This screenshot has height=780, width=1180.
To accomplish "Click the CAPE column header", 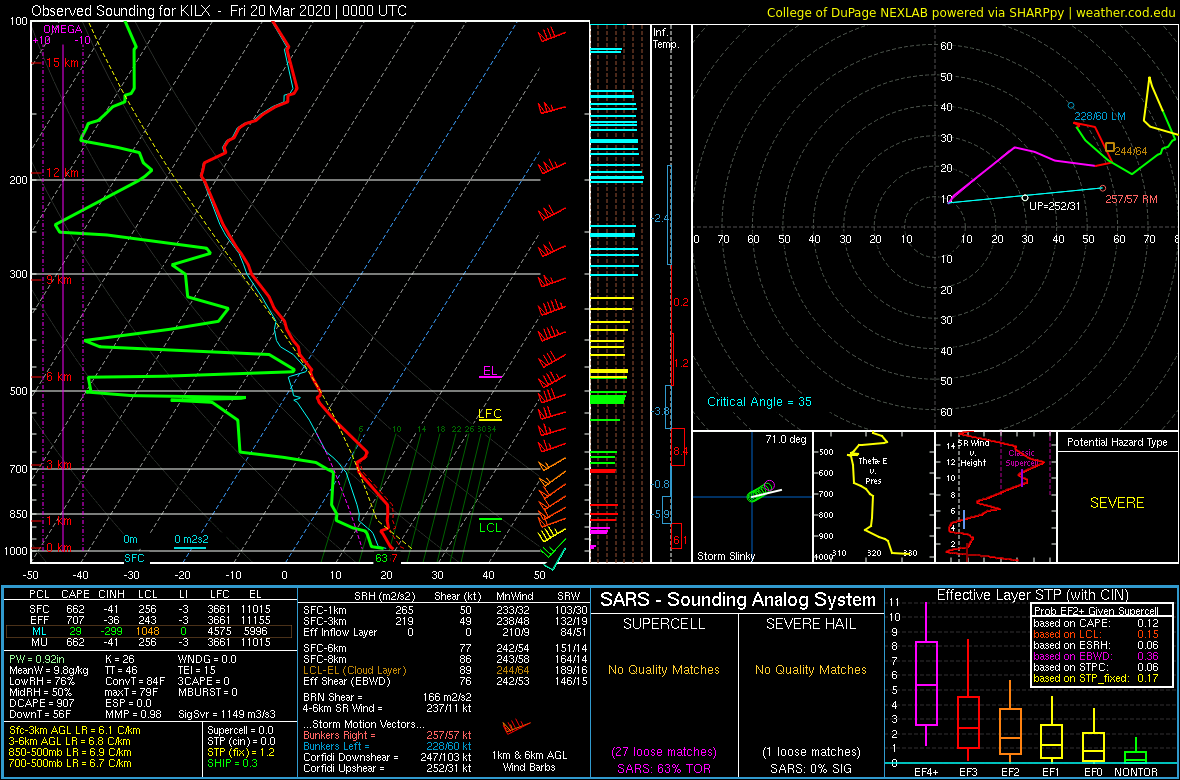I will click(74, 596).
